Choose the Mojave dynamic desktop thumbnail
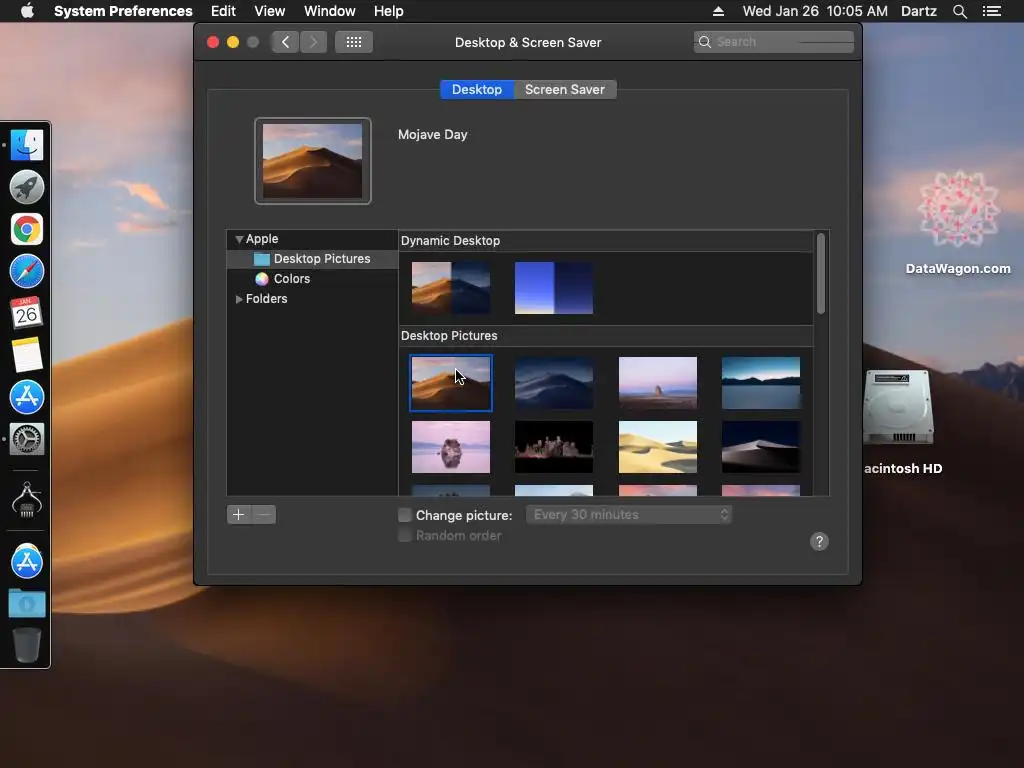The image size is (1024, 768). click(451, 288)
